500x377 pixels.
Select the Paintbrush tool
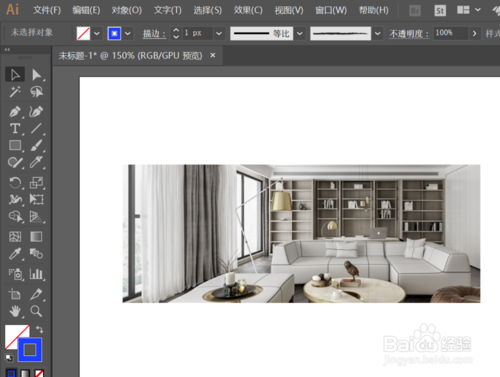point(36,145)
